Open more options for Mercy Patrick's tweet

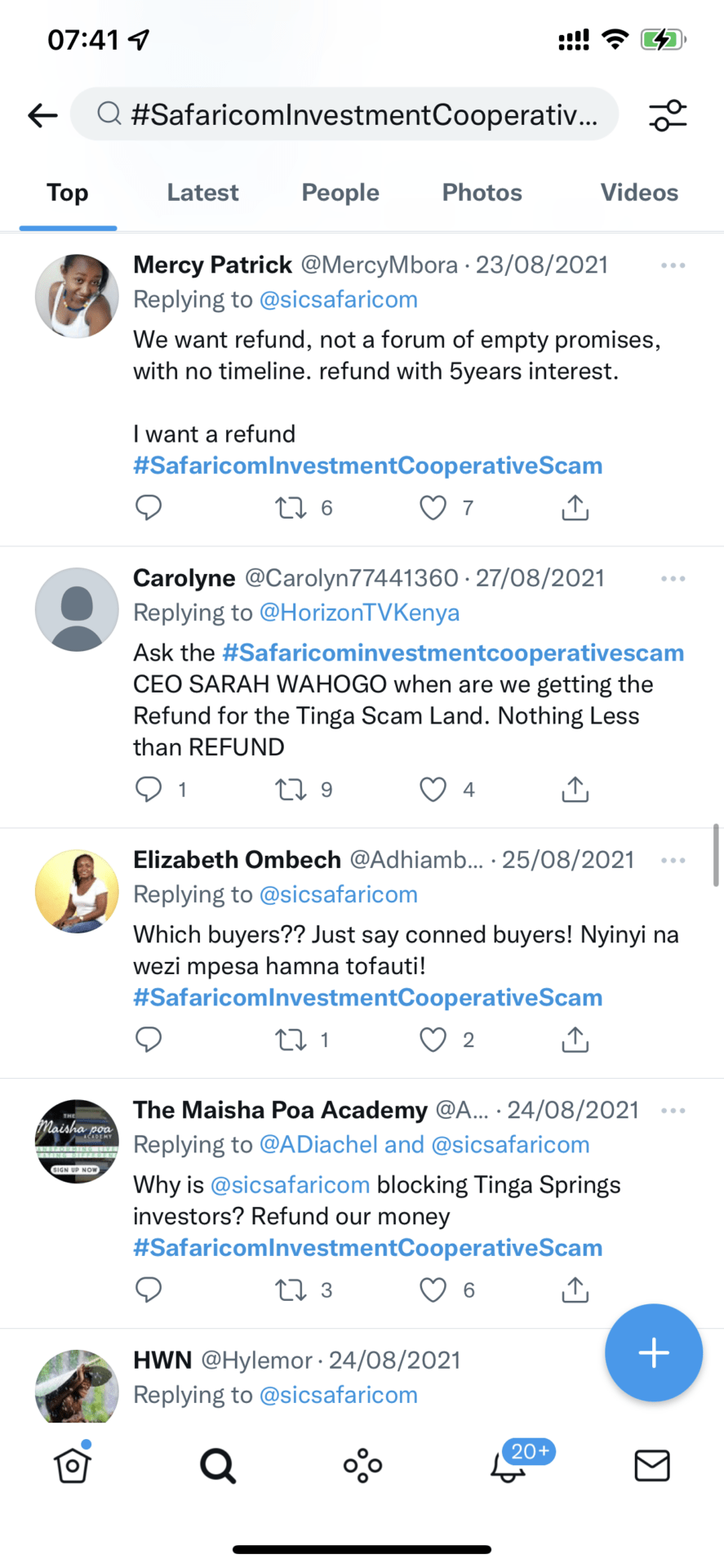[673, 265]
